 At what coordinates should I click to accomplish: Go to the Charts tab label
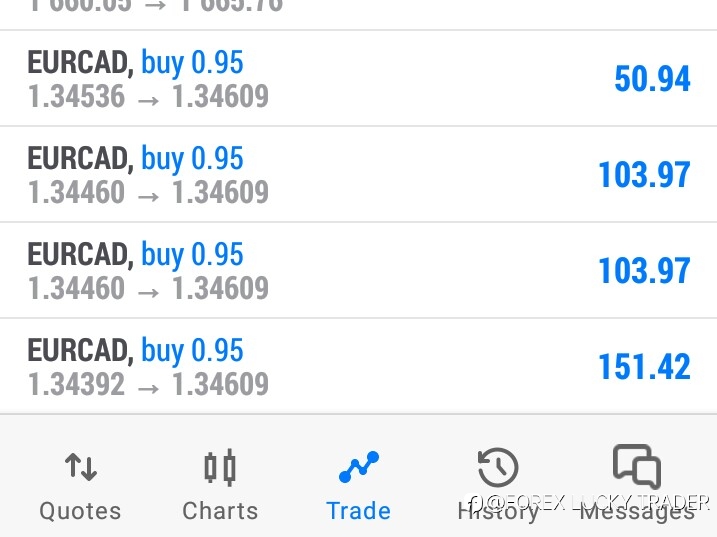[220, 511]
